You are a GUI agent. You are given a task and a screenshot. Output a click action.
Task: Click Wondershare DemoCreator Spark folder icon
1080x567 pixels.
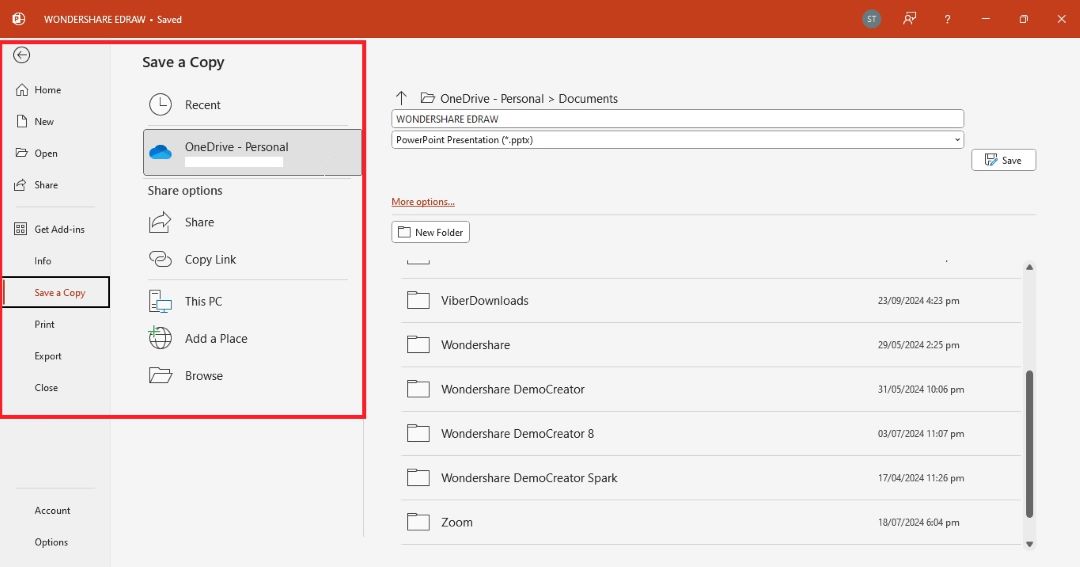tap(418, 477)
